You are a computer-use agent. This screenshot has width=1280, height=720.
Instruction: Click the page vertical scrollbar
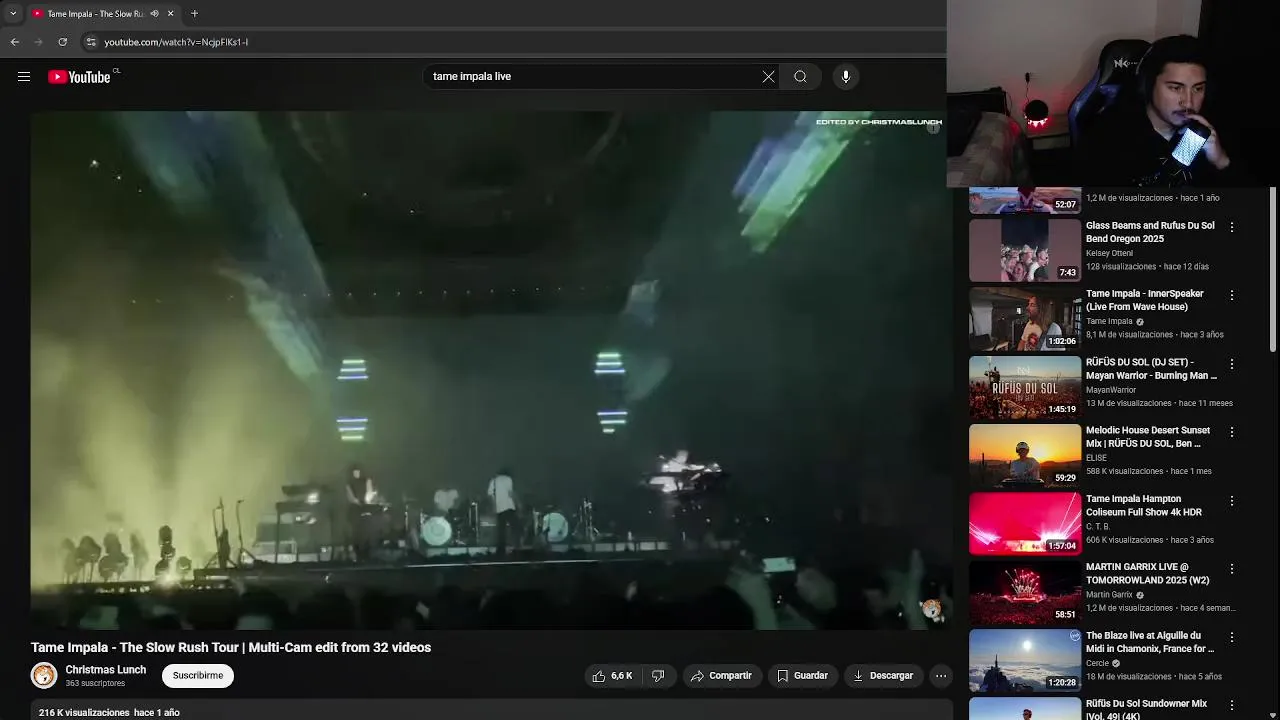[1273, 270]
